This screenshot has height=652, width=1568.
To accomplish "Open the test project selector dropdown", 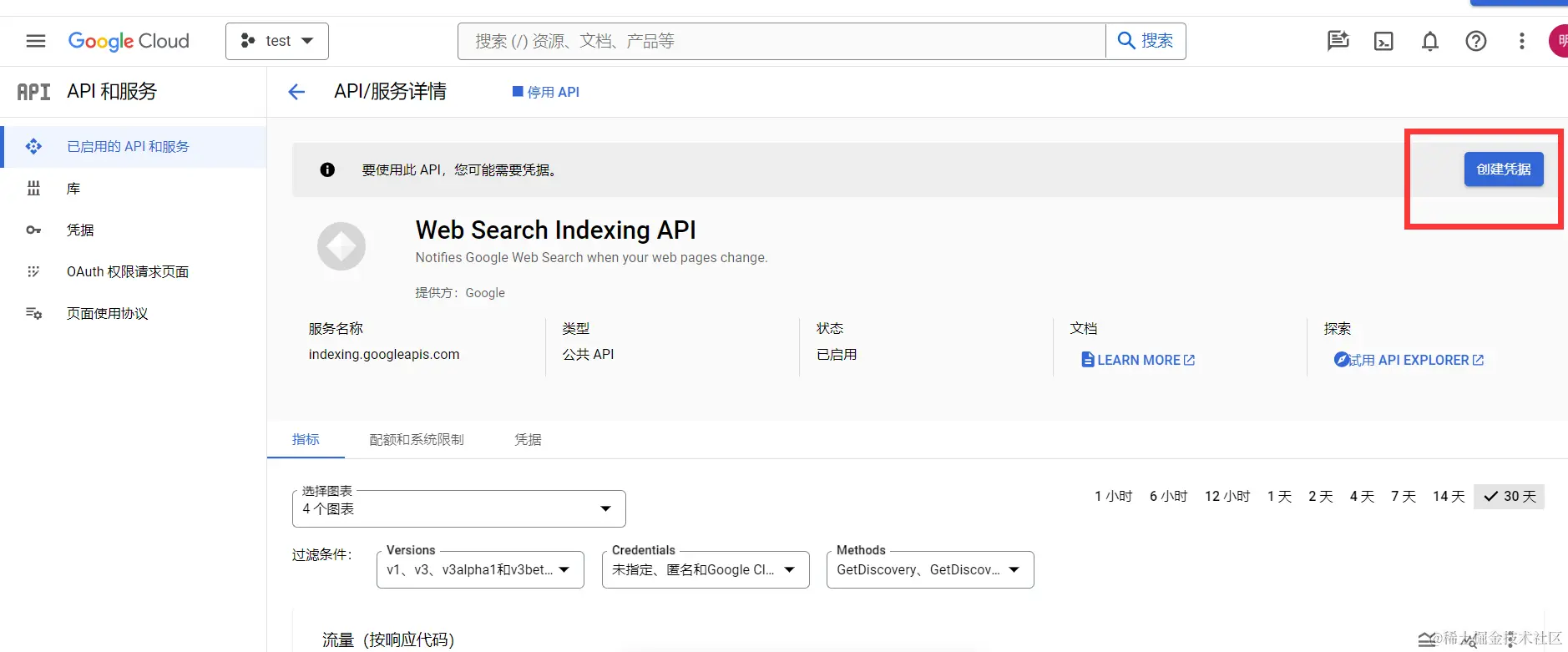I will tap(277, 41).
